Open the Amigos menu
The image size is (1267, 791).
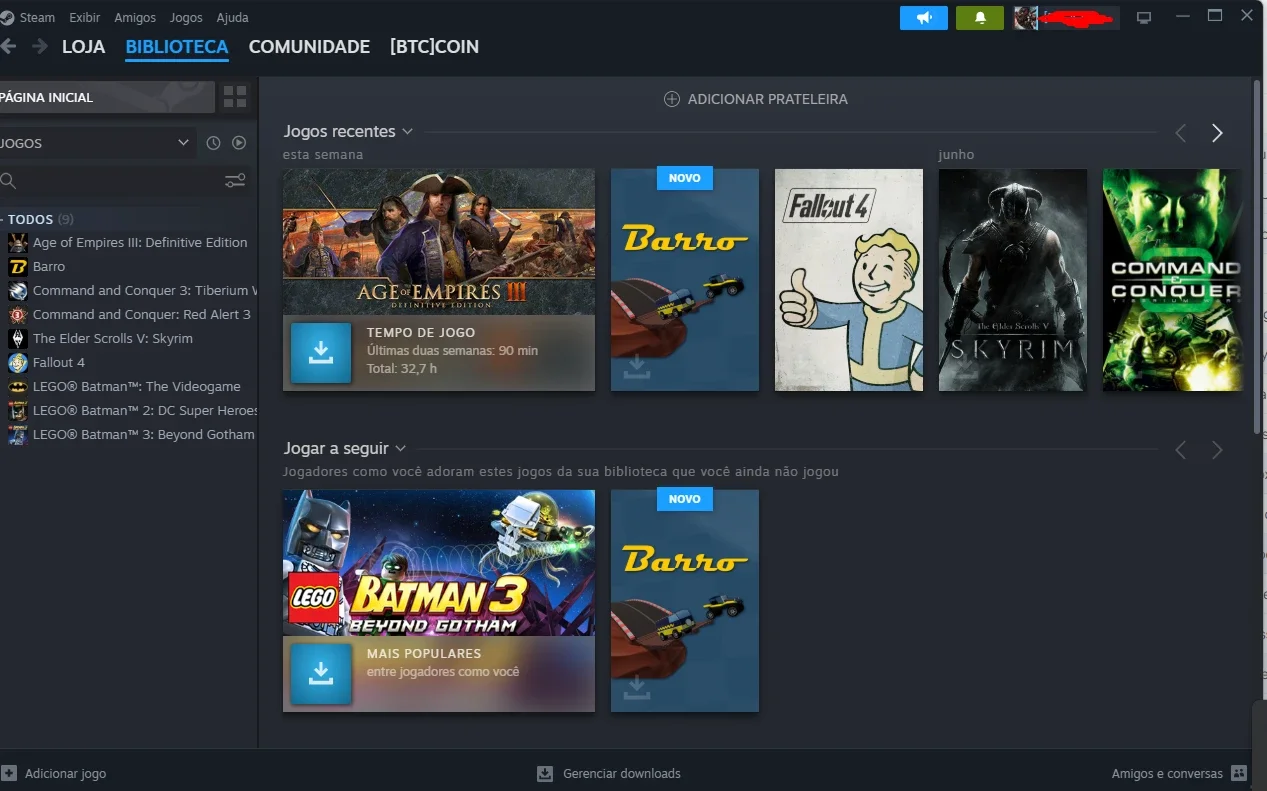[x=135, y=17]
